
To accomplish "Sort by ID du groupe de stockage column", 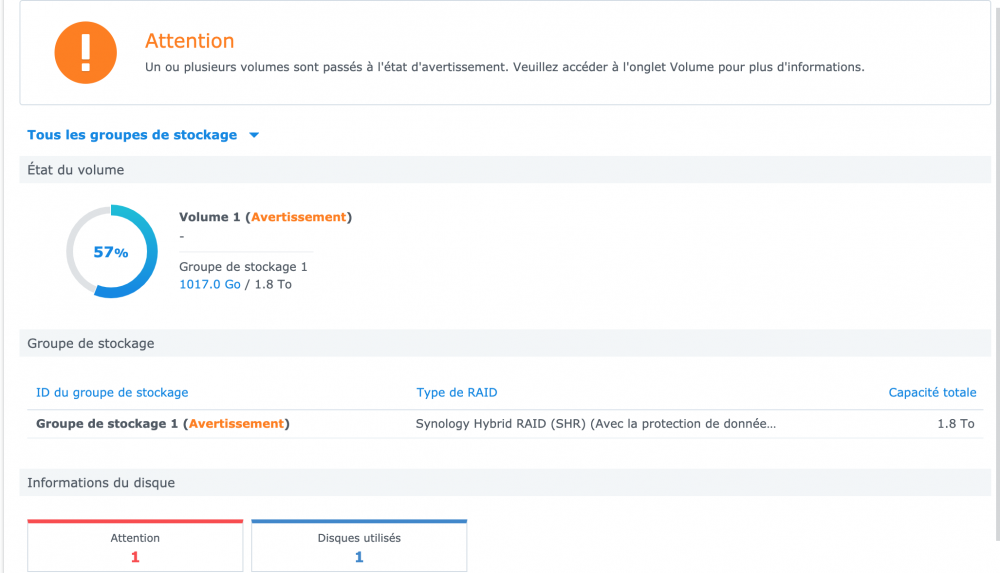I will point(112,393).
